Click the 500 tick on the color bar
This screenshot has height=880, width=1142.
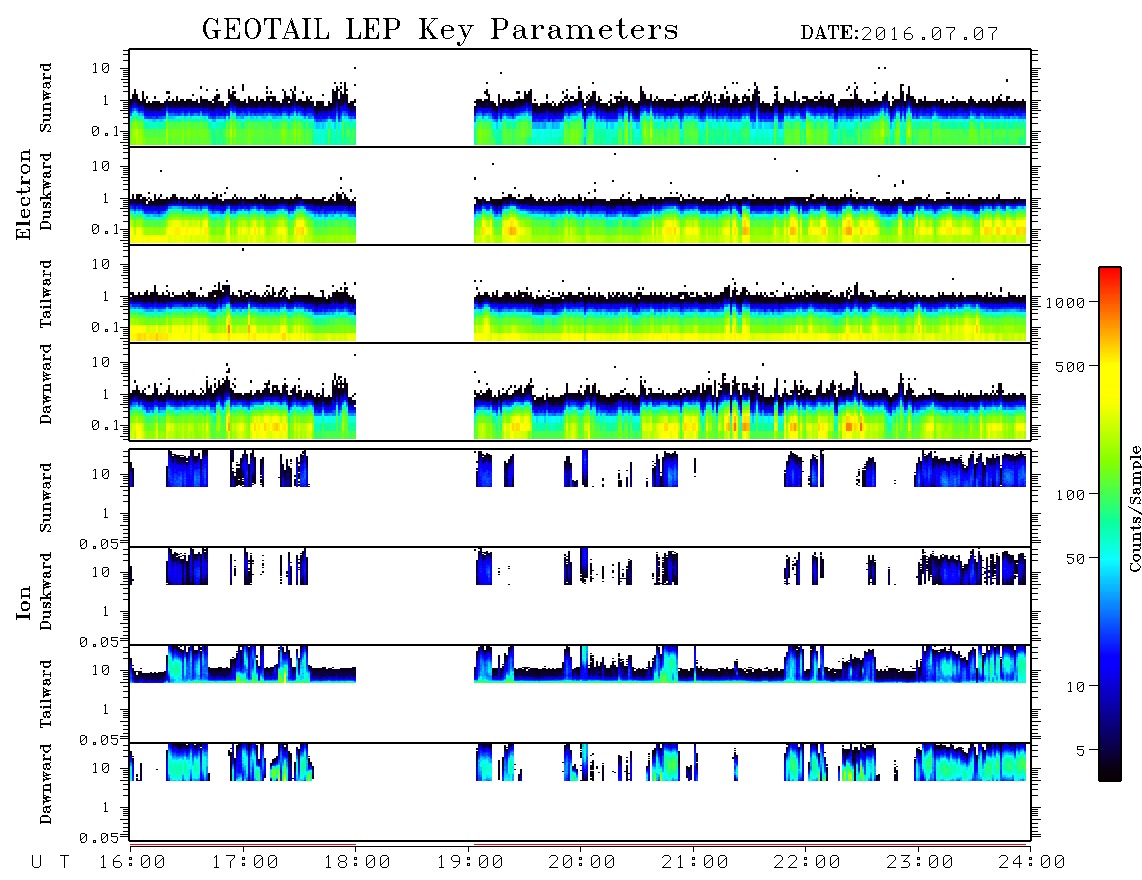tap(1071, 366)
